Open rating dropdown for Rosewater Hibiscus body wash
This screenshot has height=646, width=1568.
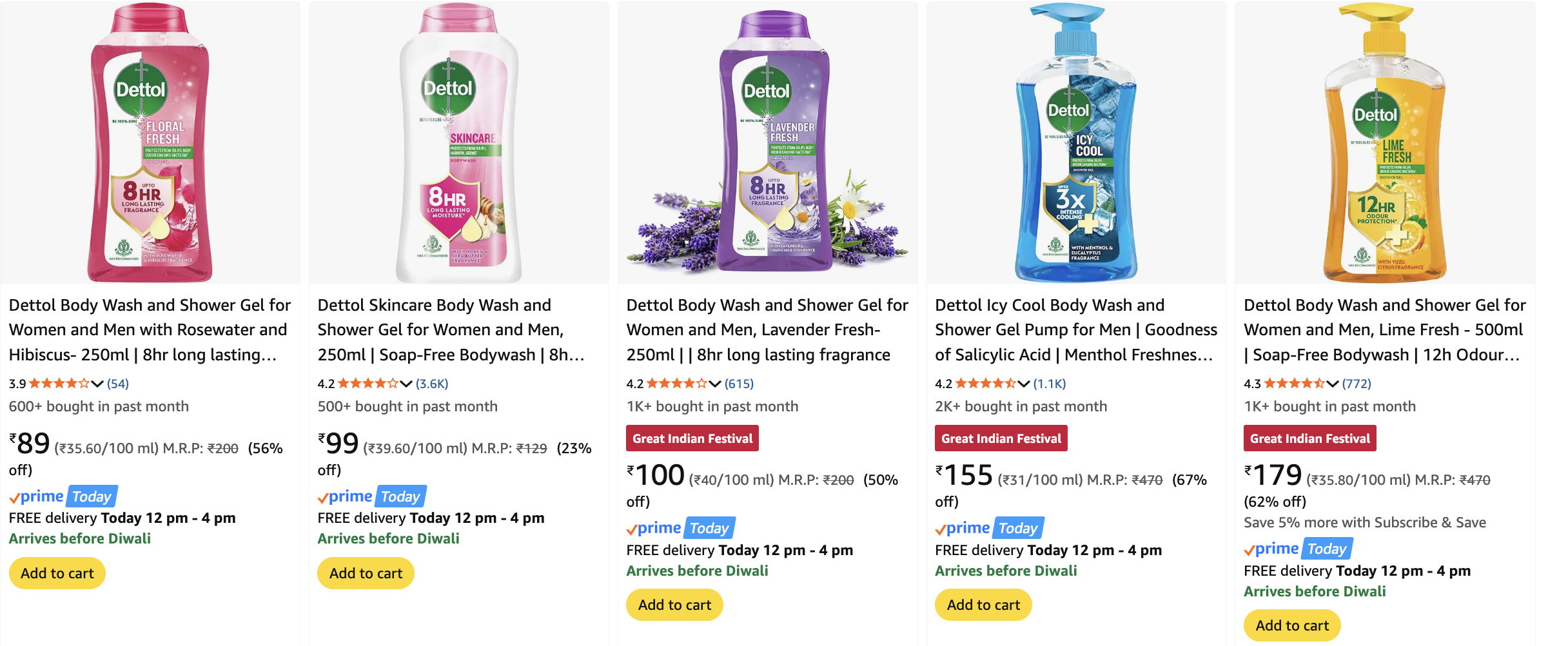point(97,384)
